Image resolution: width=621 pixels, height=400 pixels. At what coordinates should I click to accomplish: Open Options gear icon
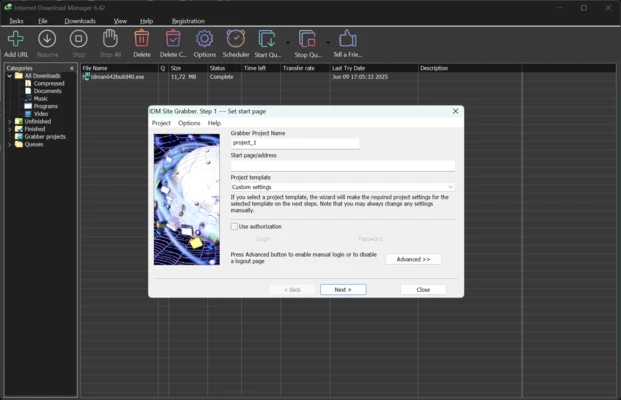coord(204,39)
